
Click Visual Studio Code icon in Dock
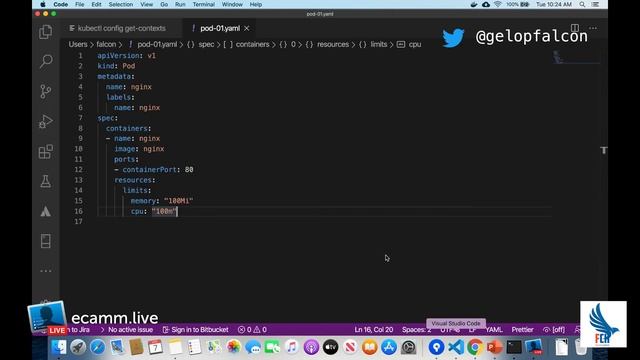coord(456,347)
